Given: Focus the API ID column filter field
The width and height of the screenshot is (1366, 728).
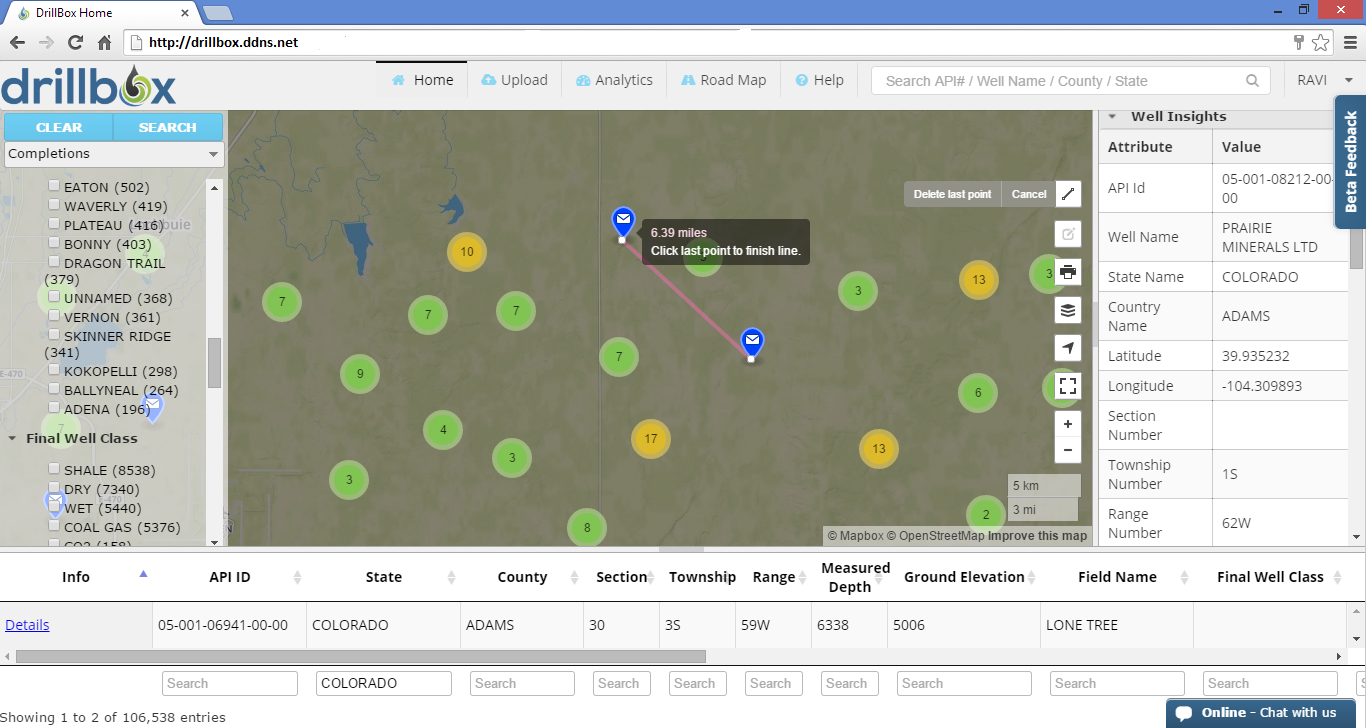Looking at the screenshot, I should coord(230,684).
